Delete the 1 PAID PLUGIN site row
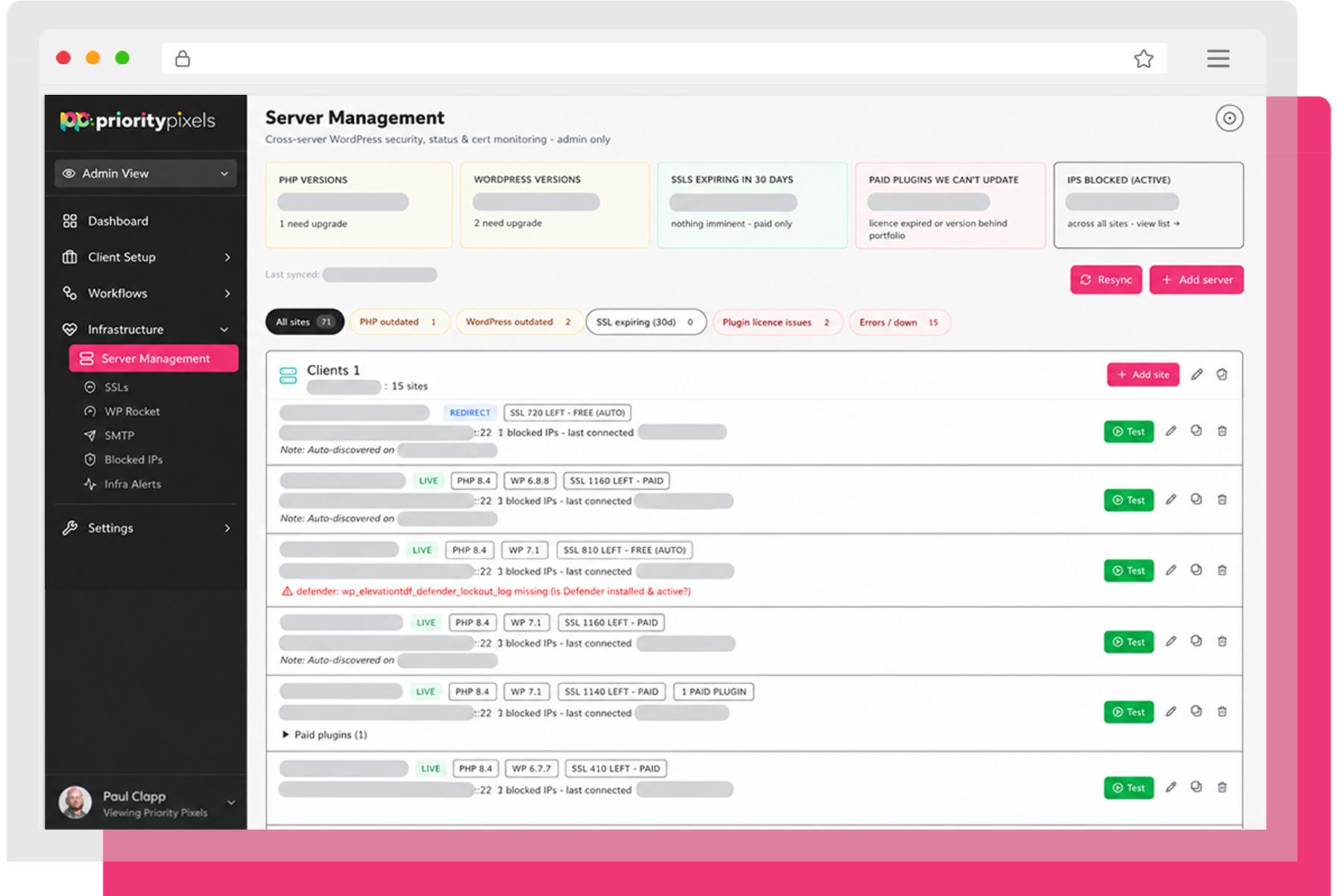 pyautogui.click(x=1222, y=712)
